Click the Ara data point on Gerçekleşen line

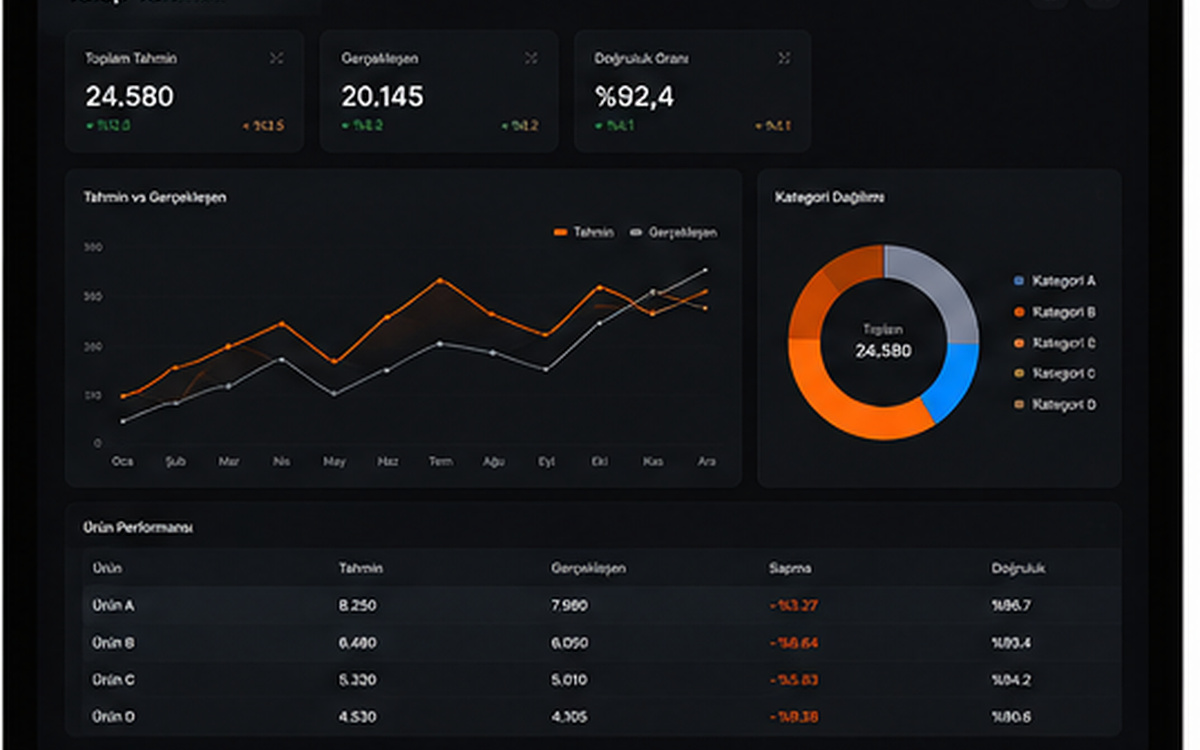coord(706,270)
